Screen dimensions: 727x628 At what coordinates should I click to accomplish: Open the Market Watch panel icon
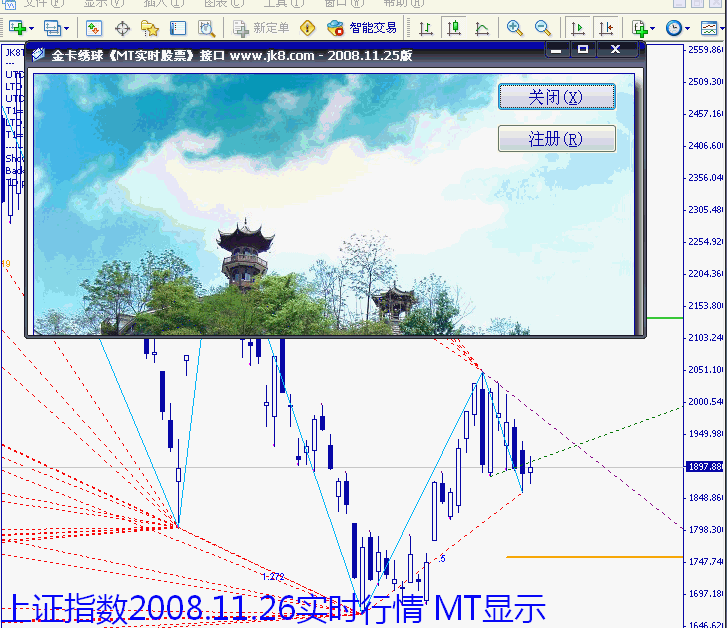(93, 28)
